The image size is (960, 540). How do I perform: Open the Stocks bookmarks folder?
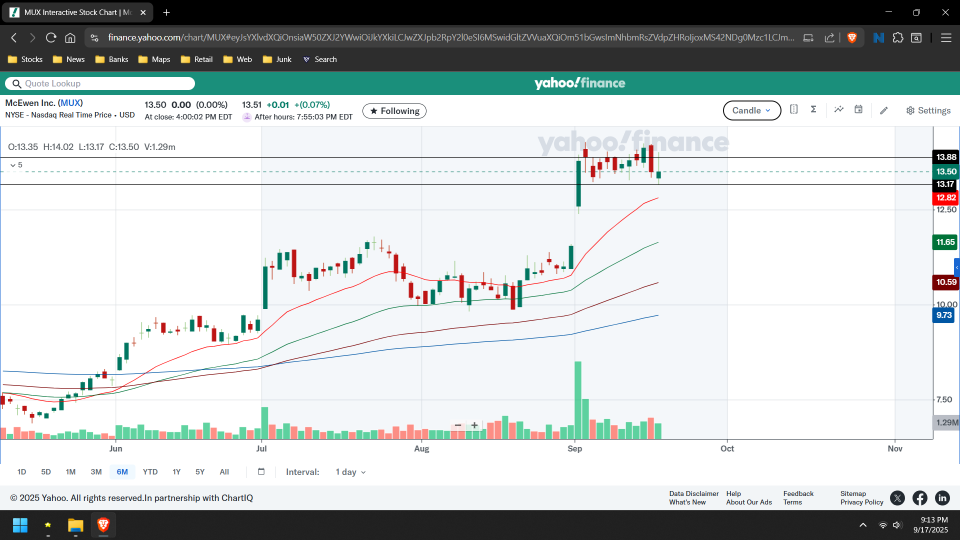point(25,59)
